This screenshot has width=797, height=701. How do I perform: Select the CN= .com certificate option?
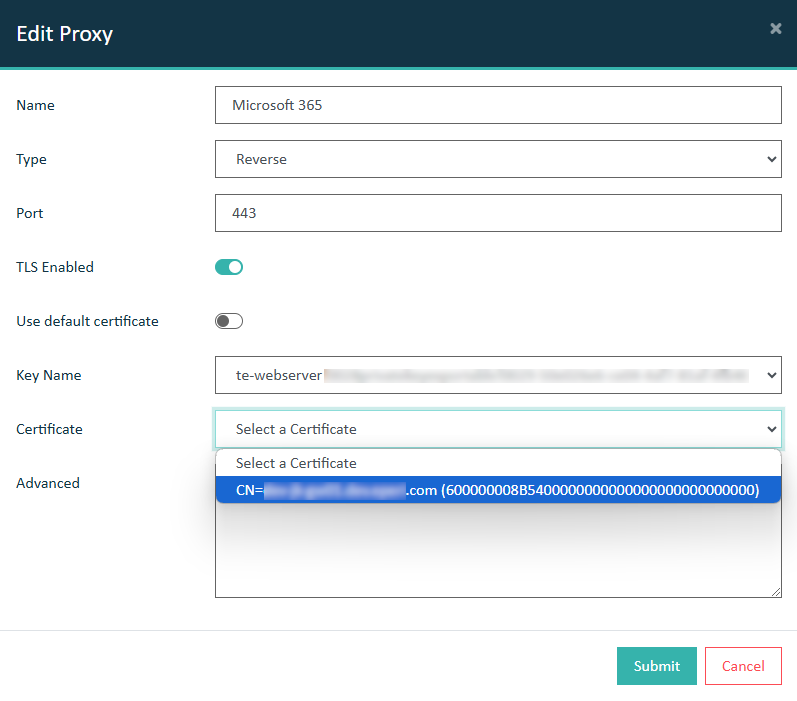[498, 490]
